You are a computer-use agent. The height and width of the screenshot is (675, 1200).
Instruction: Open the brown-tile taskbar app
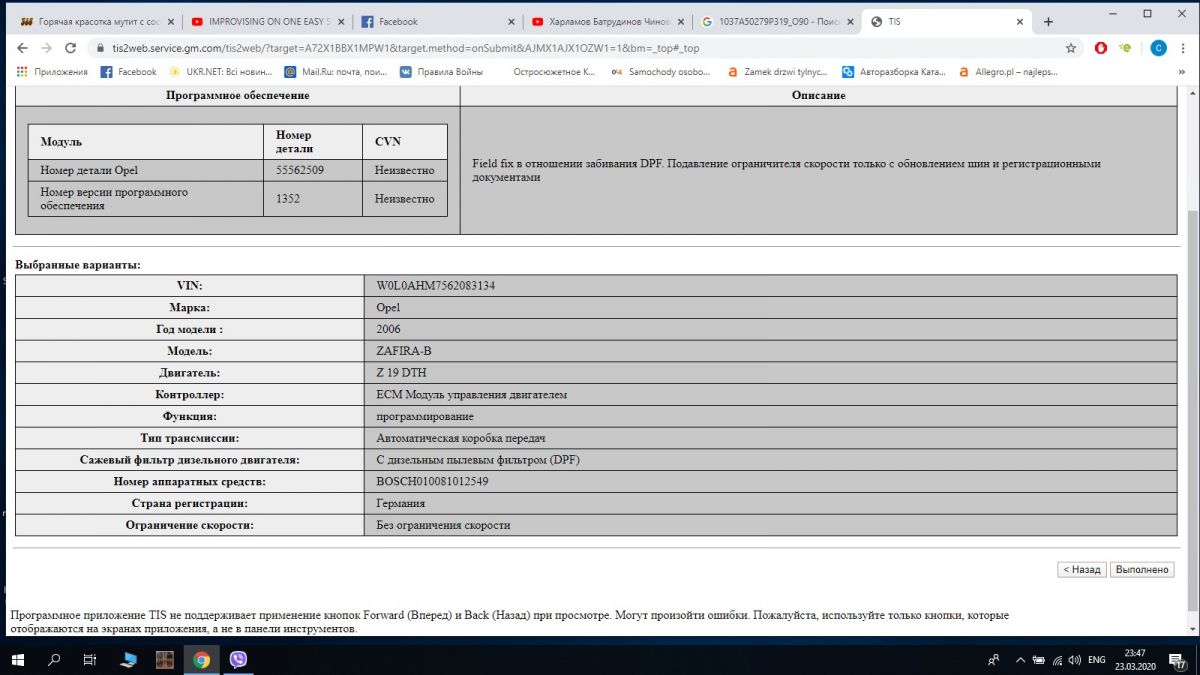point(165,659)
